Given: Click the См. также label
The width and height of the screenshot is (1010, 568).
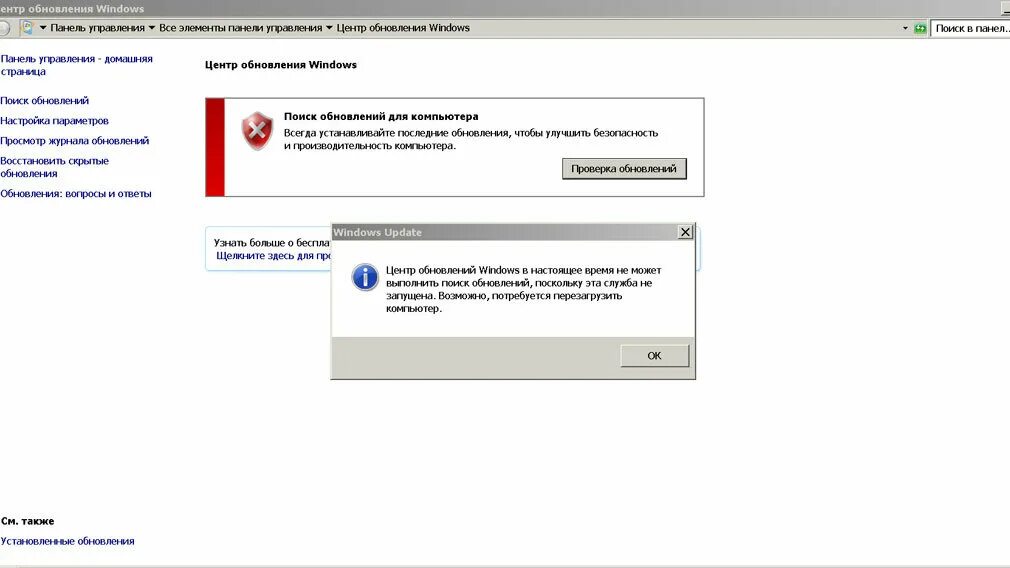Looking at the screenshot, I should click(28, 521).
